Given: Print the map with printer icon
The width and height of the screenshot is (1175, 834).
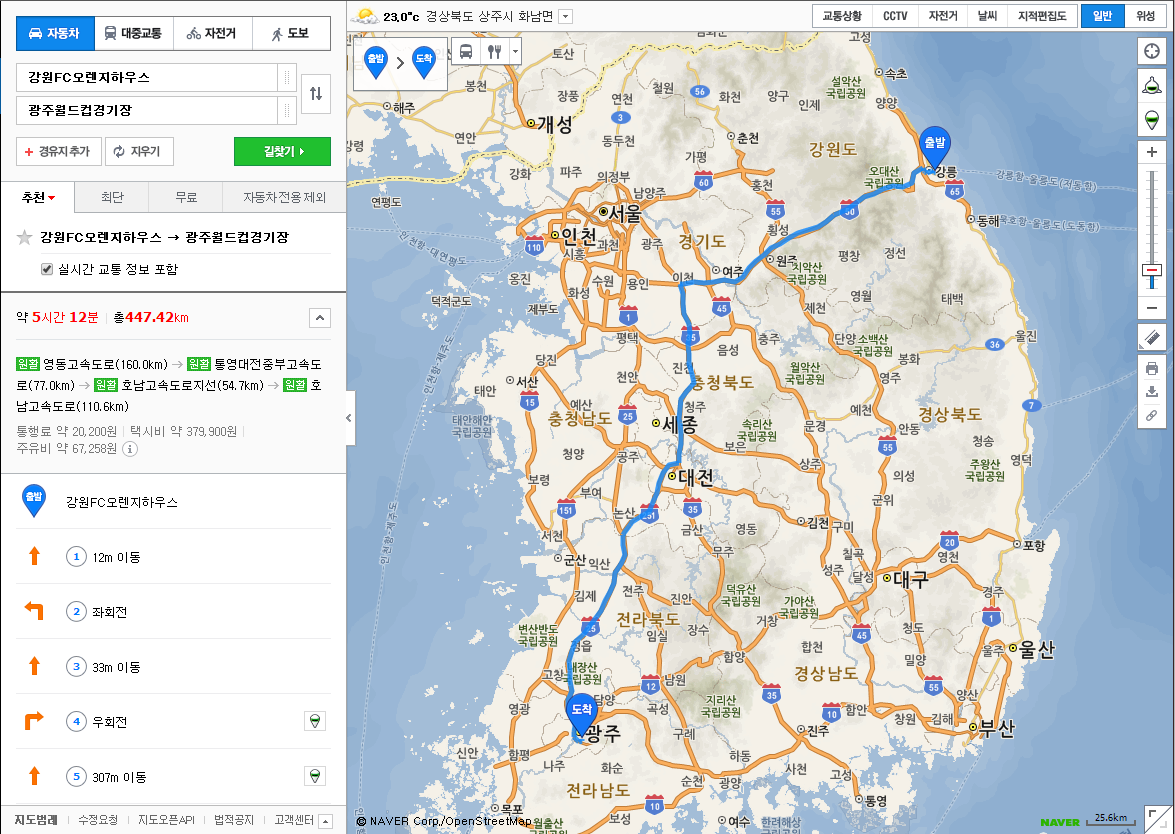Looking at the screenshot, I should [1152, 368].
